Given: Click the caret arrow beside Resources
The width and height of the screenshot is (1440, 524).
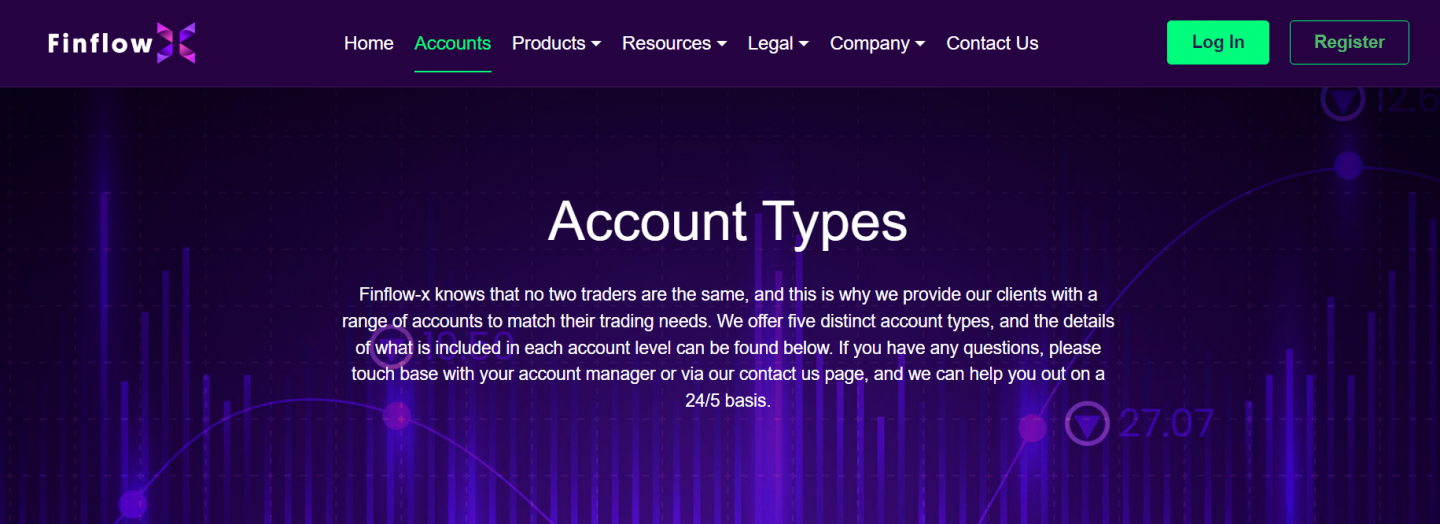Looking at the screenshot, I should pos(722,44).
